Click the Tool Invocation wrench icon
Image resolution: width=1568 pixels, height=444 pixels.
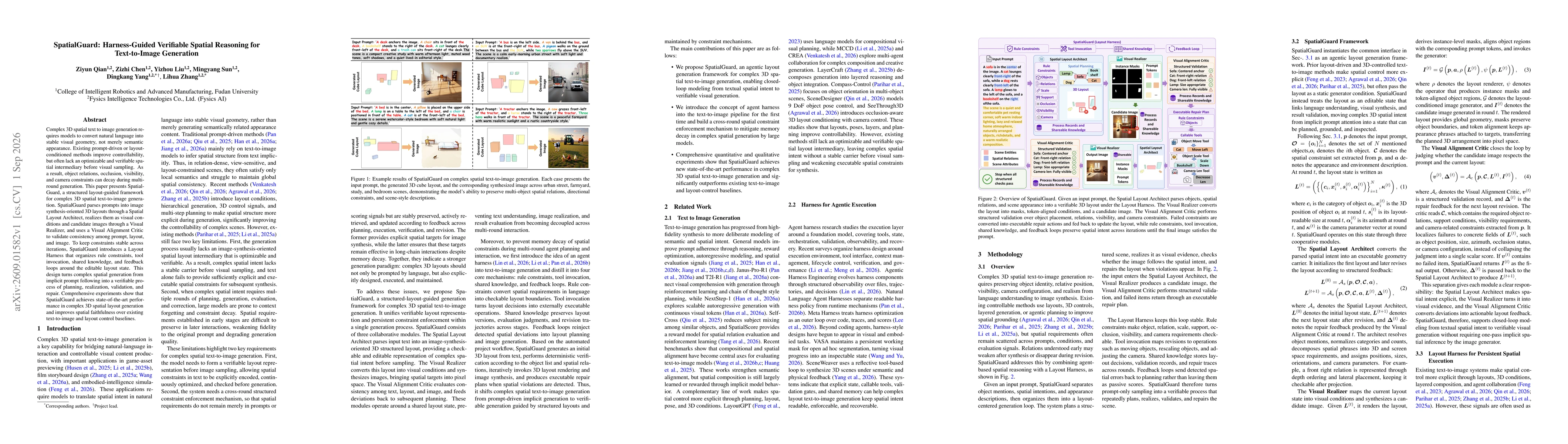(1064, 49)
